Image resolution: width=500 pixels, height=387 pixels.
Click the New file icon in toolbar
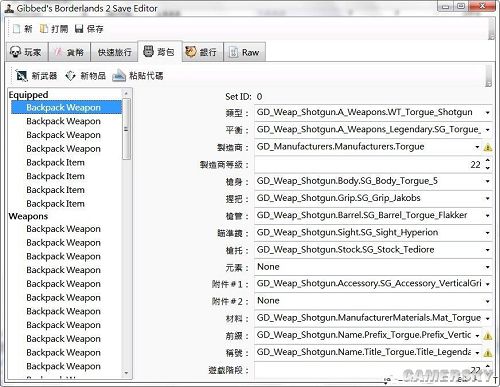[17, 29]
